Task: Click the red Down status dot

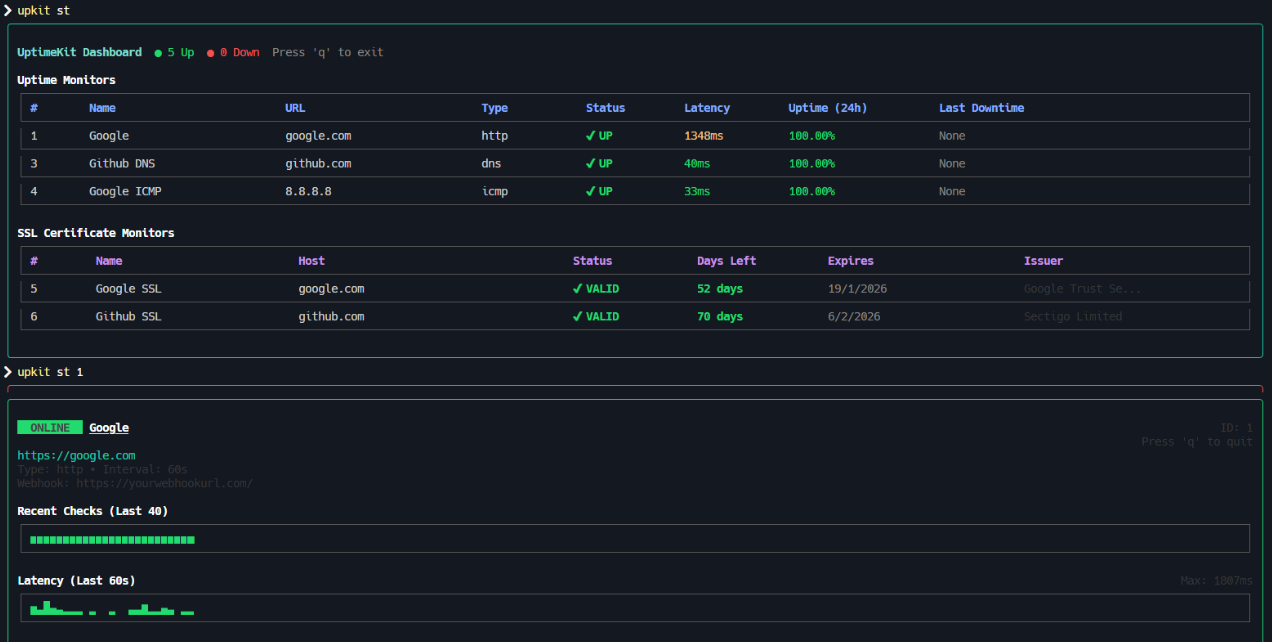Action: [x=211, y=52]
